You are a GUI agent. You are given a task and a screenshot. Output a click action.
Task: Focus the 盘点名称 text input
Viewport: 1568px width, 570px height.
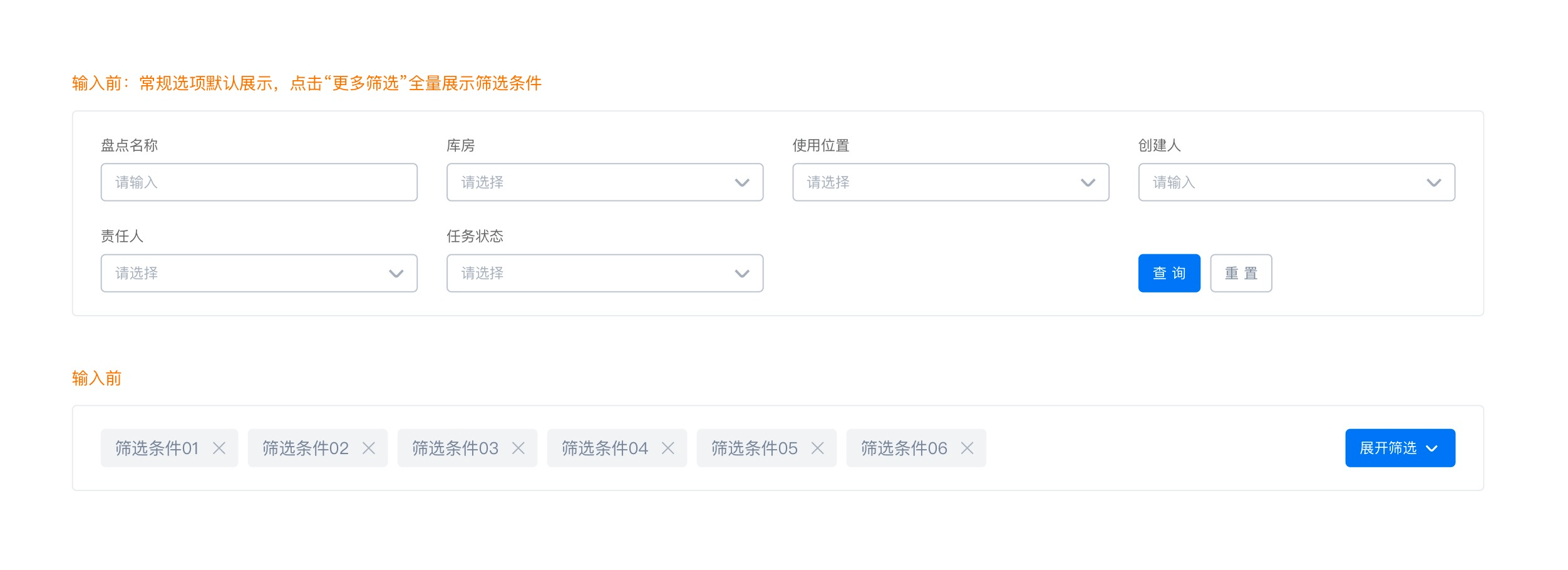(259, 182)
